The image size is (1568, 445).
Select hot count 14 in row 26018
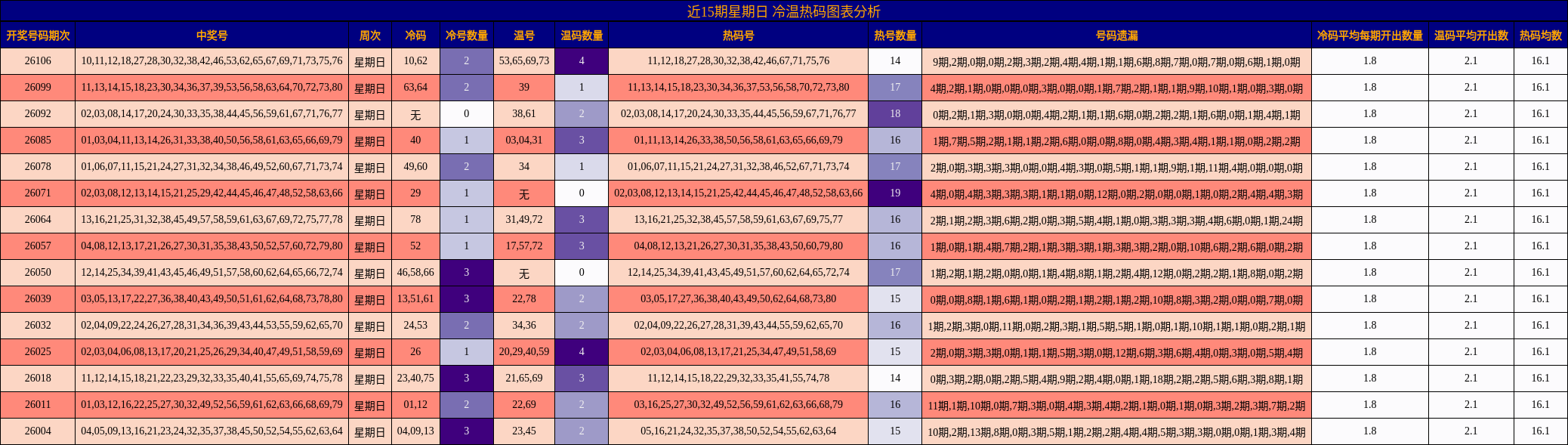[895, 379]
